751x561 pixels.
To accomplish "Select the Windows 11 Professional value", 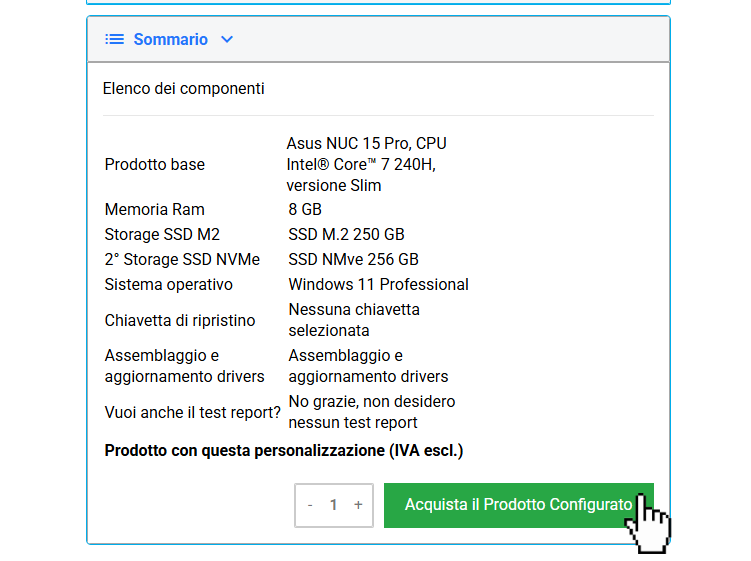I will click(x=378, y=285).
